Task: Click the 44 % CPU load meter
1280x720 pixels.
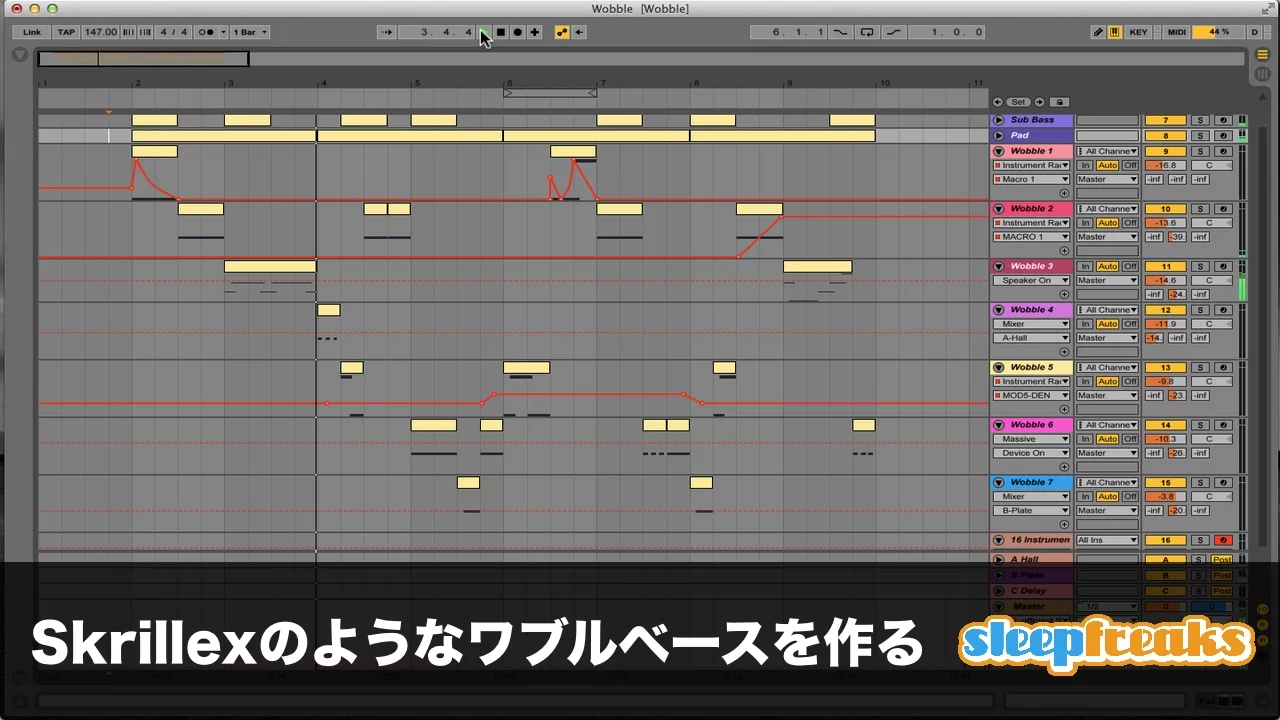Action: (1218, 32)
